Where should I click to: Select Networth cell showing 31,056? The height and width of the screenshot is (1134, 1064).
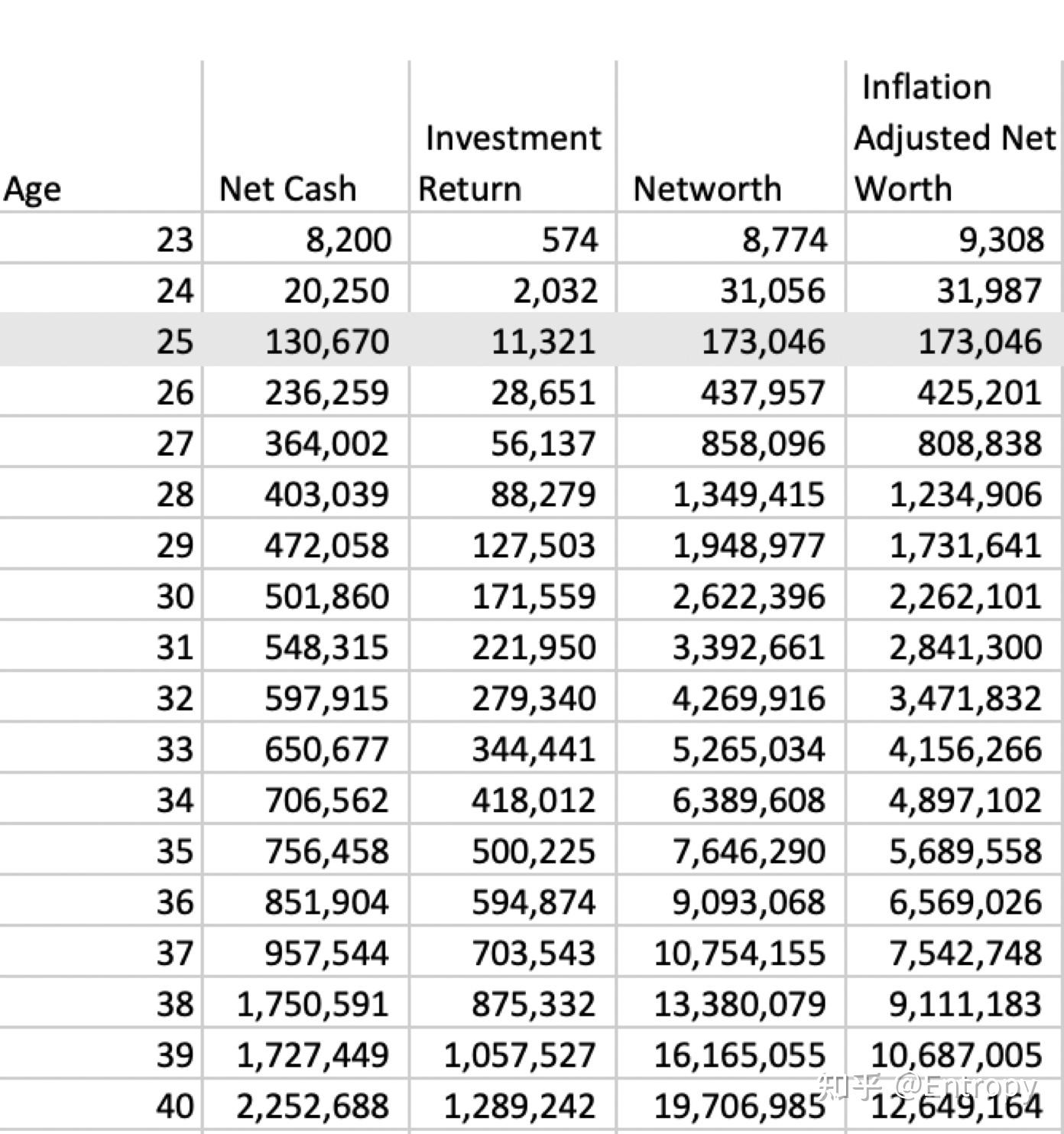tap(772, 291)
